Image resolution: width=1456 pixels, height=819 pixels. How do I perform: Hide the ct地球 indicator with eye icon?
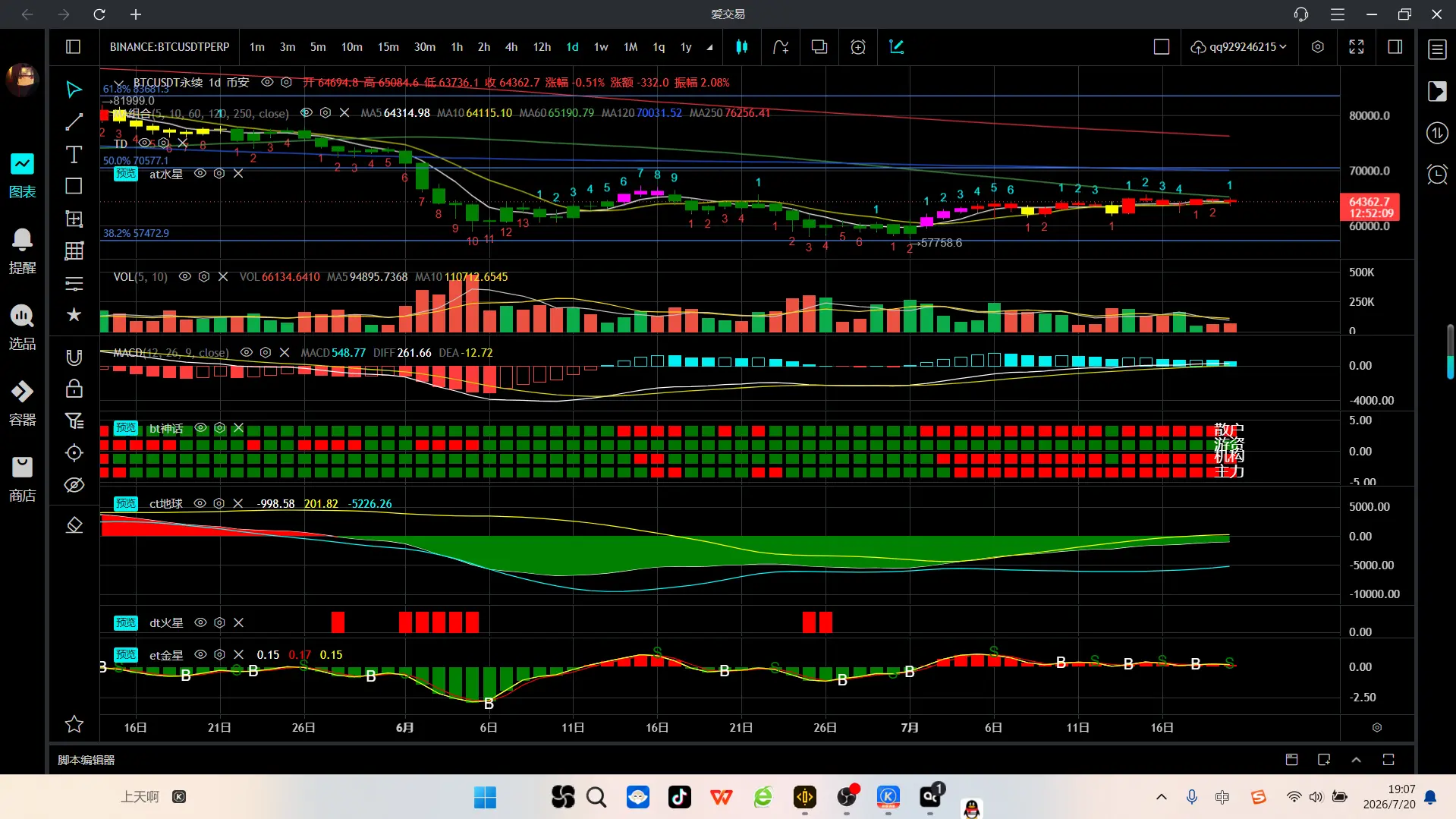(x=200, y=504)
